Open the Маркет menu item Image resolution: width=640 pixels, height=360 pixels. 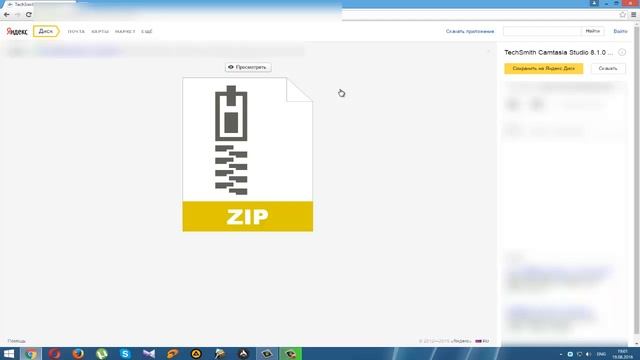tap(125, 31)
